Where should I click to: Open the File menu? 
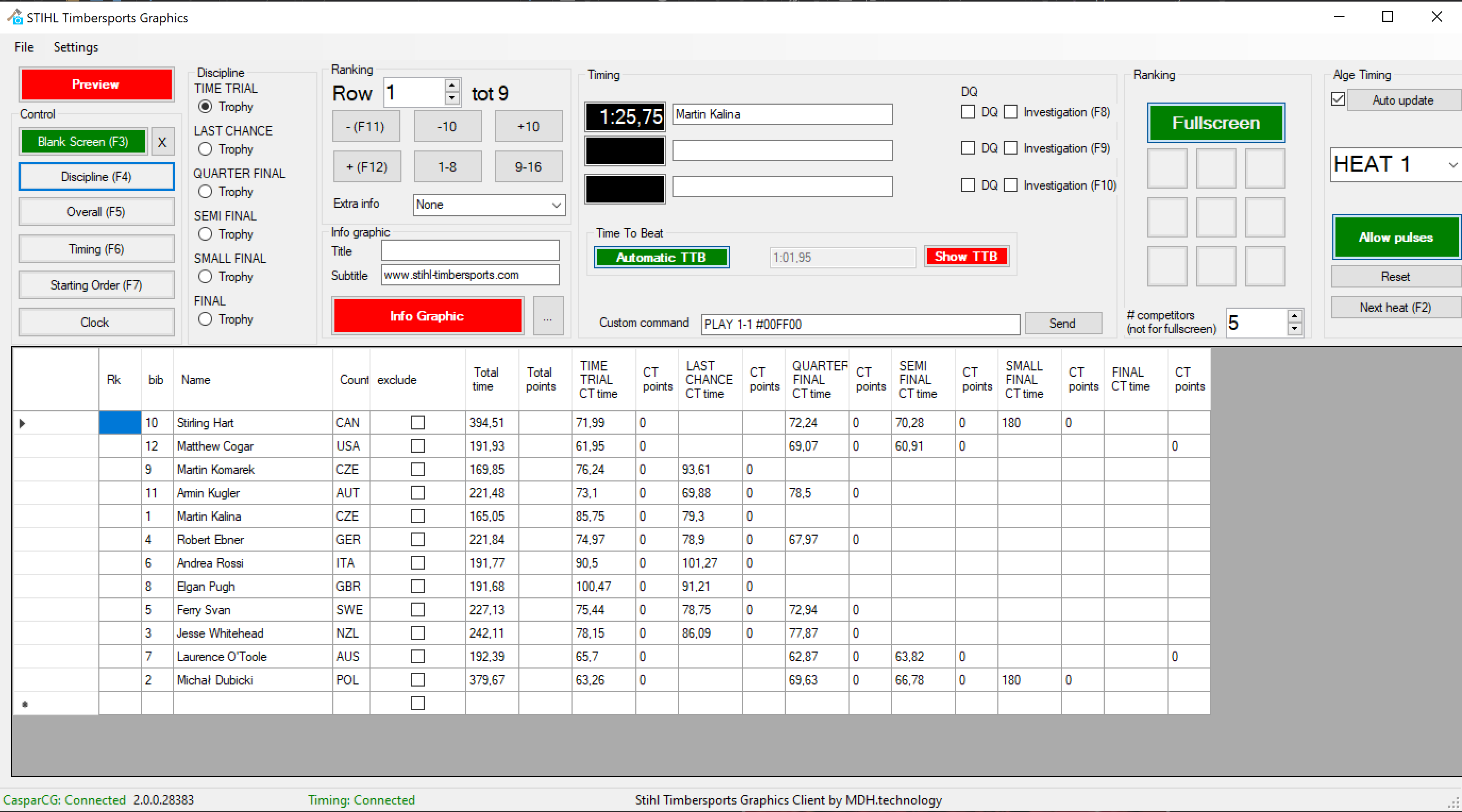pos(24,47)
